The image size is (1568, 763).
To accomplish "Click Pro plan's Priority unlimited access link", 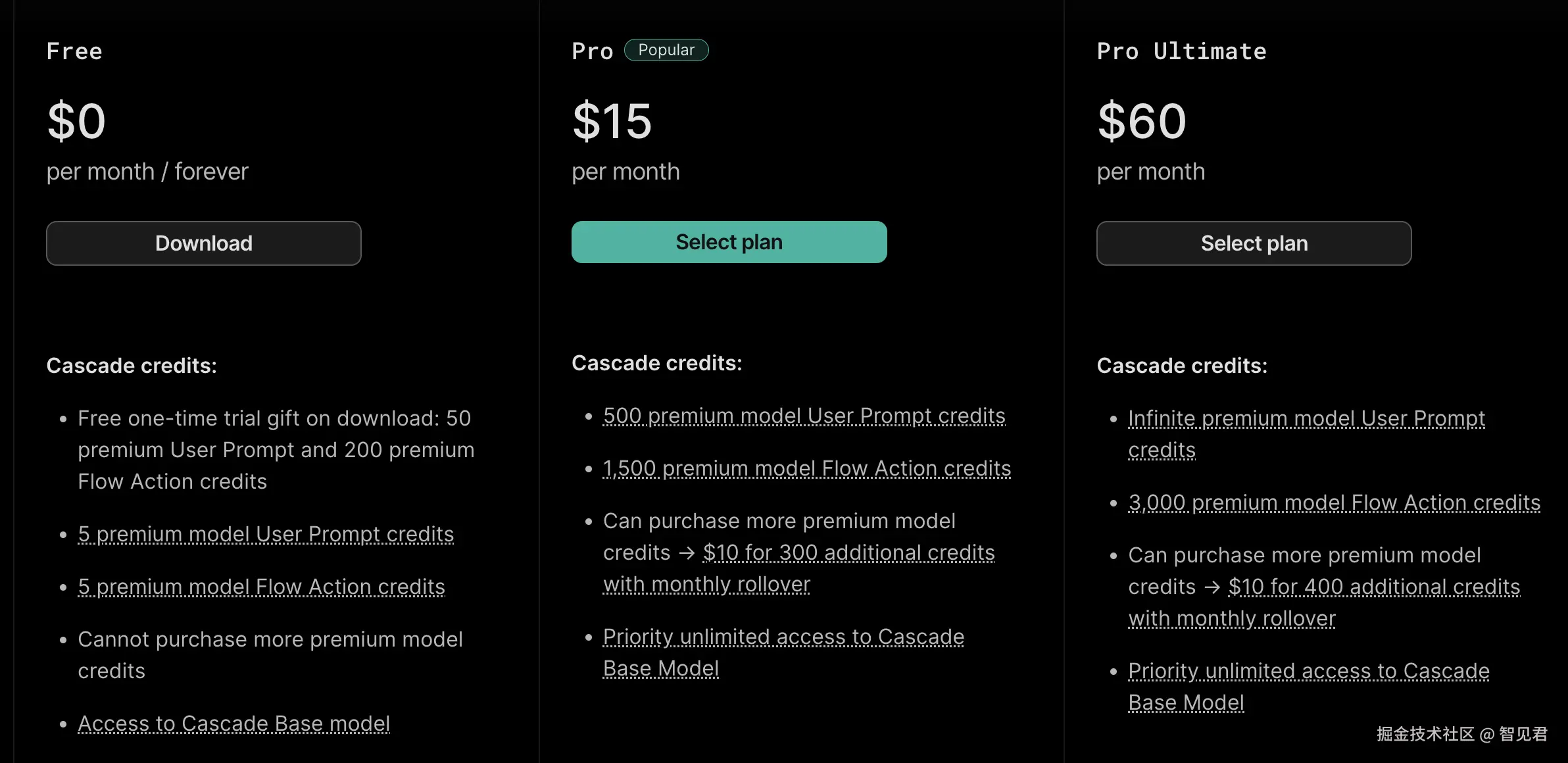I will tap(783, 637).
